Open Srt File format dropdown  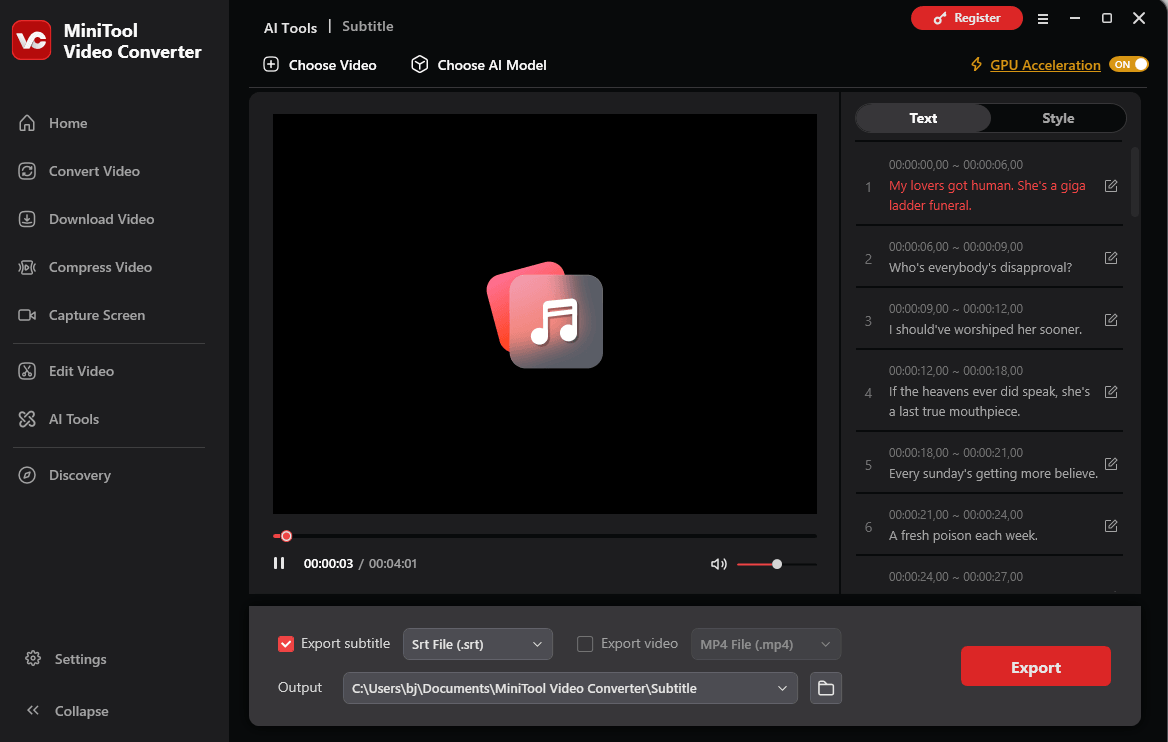[x=477, y=644]
